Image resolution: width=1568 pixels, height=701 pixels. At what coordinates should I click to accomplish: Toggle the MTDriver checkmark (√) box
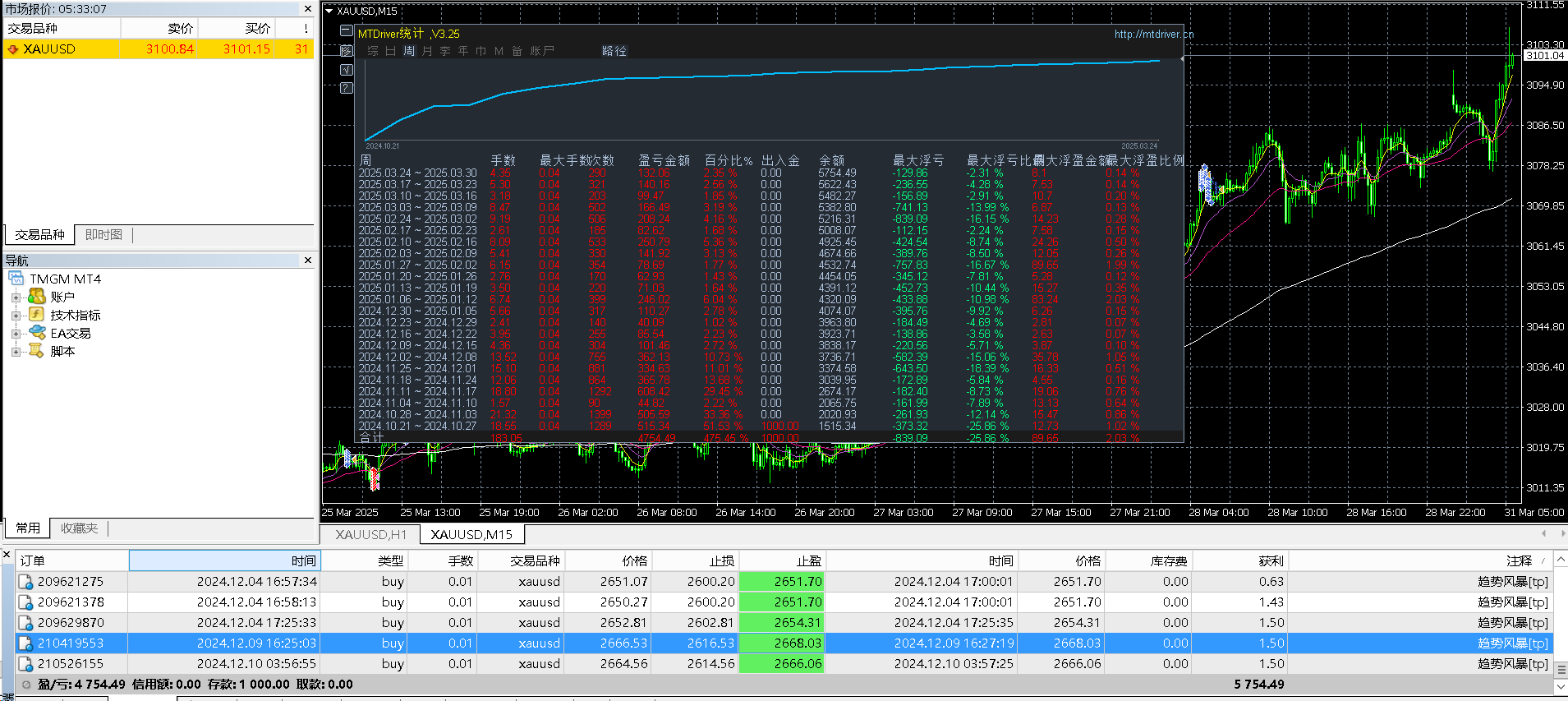point(347,70)
